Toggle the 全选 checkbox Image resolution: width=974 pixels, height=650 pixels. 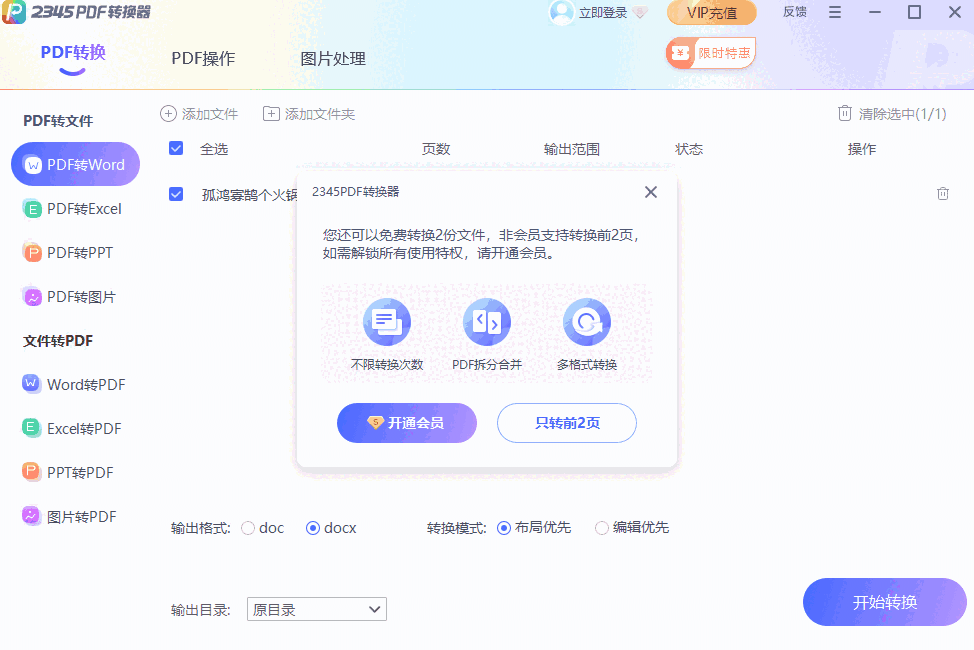pos(176,148)
